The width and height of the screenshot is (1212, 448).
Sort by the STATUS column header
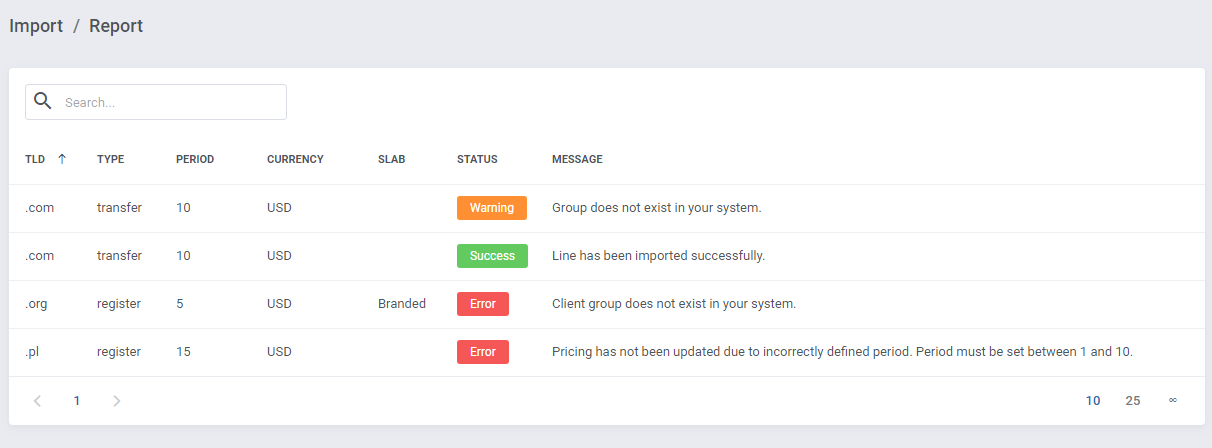pyautogui.click(x=477, y=159)
